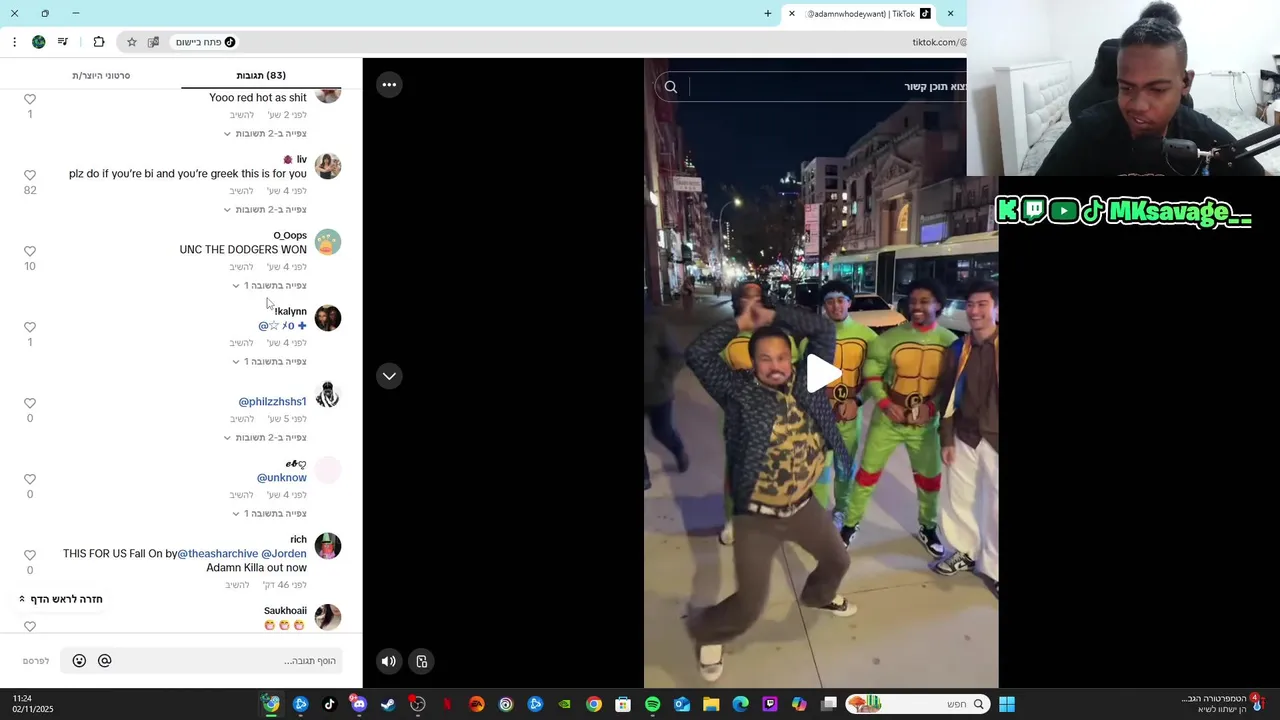Launch Steam from the taskbar

click(x=388, y=705)
